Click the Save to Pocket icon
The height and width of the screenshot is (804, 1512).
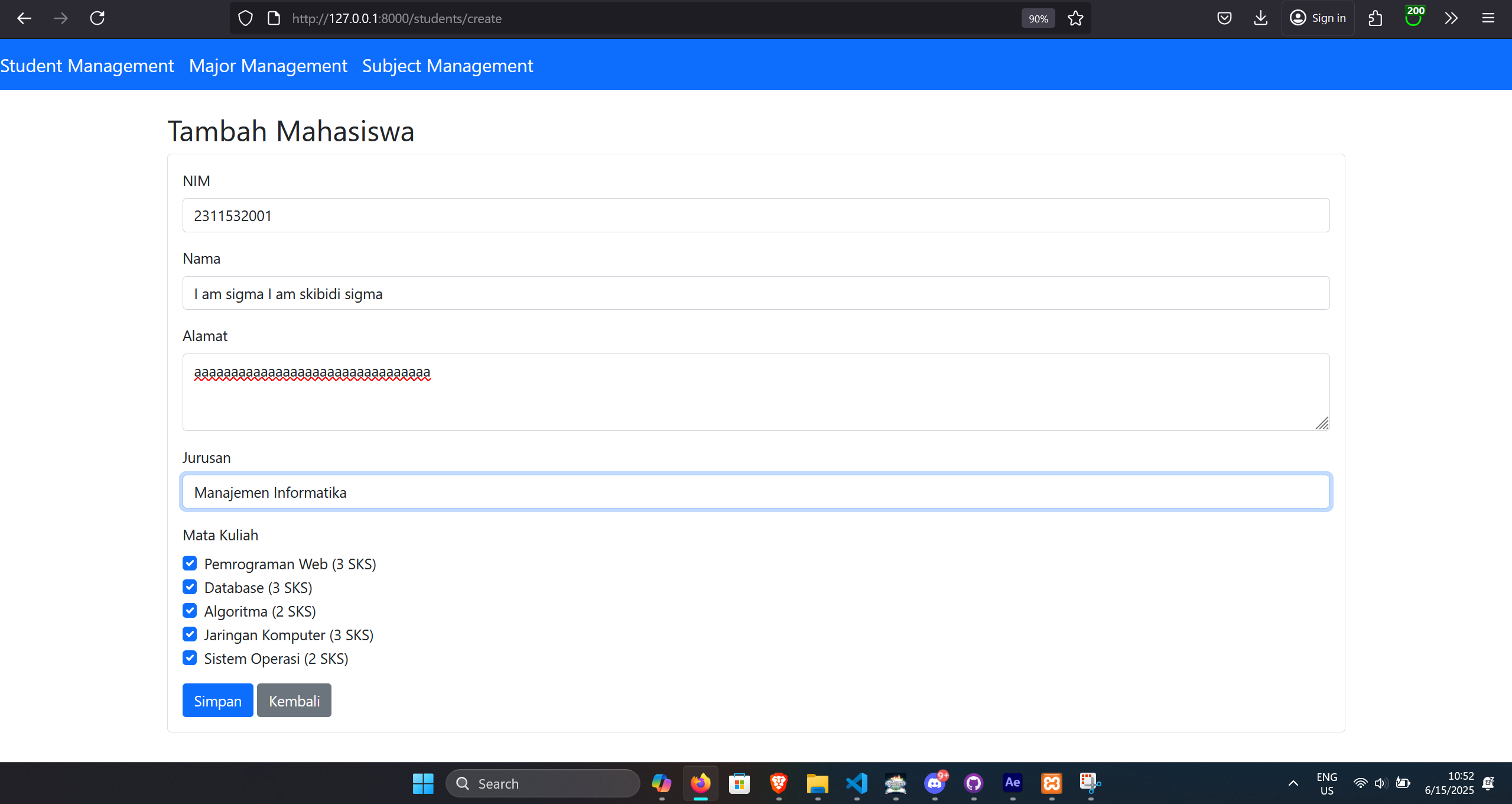click(x=1224, y=18)
